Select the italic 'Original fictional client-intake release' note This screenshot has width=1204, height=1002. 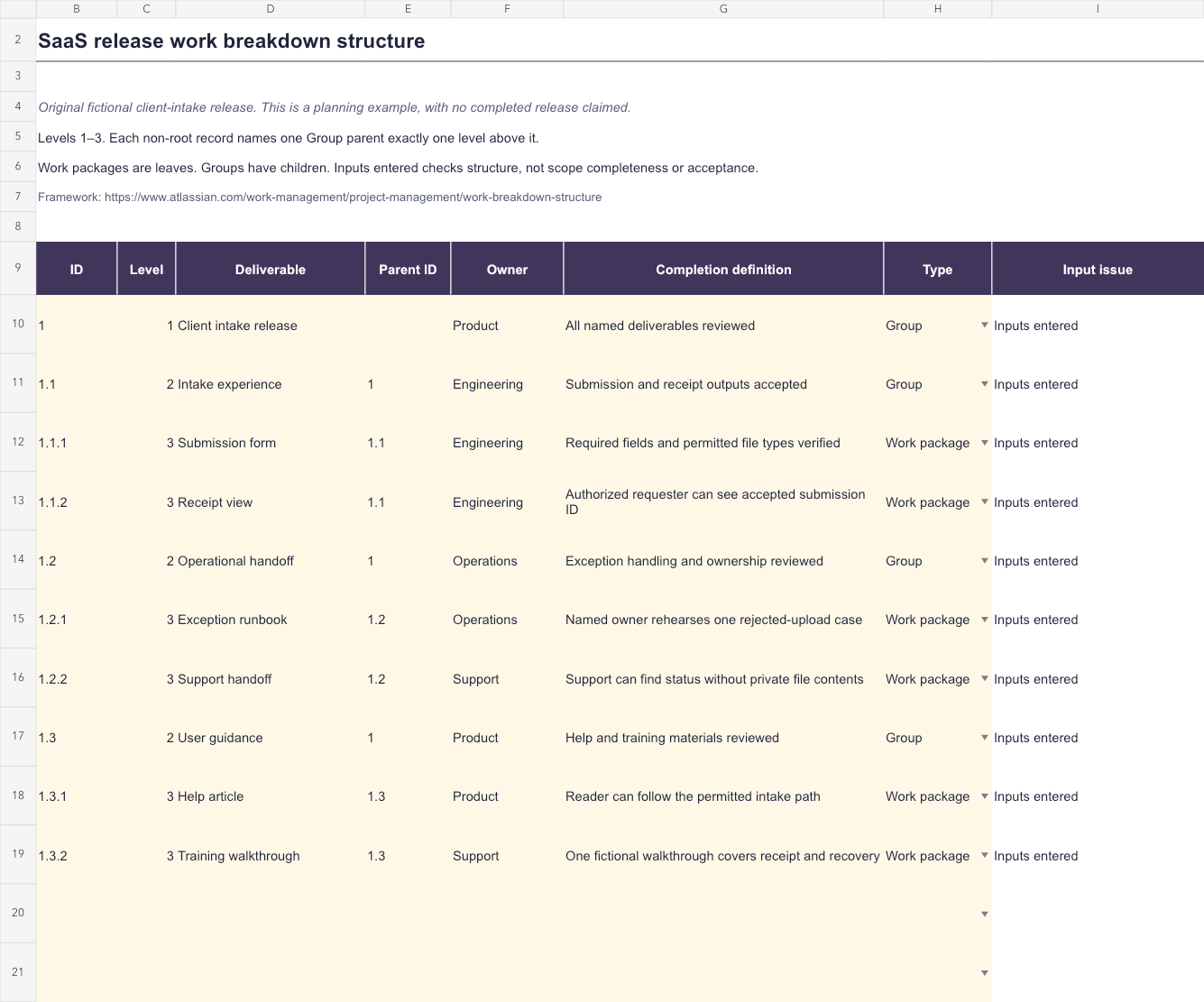pyautogui.click(x=335, y=107)
